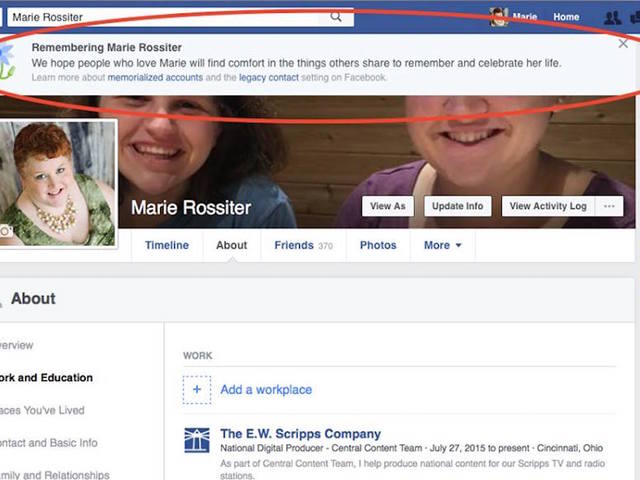This screenshot has height=480, width=640.
Task: Expand the More dropdown tab
Action: point(442,245)
